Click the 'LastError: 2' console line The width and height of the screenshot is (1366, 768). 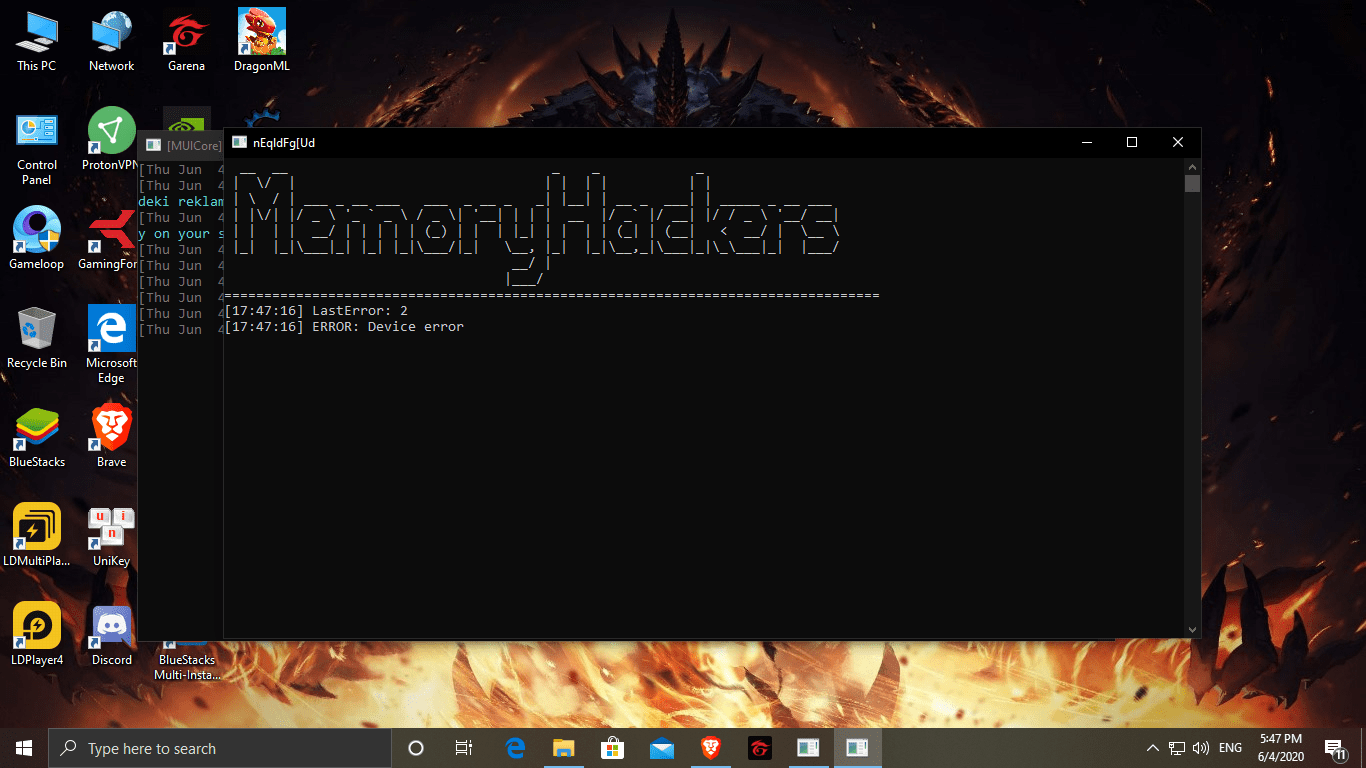pos(316,311)
